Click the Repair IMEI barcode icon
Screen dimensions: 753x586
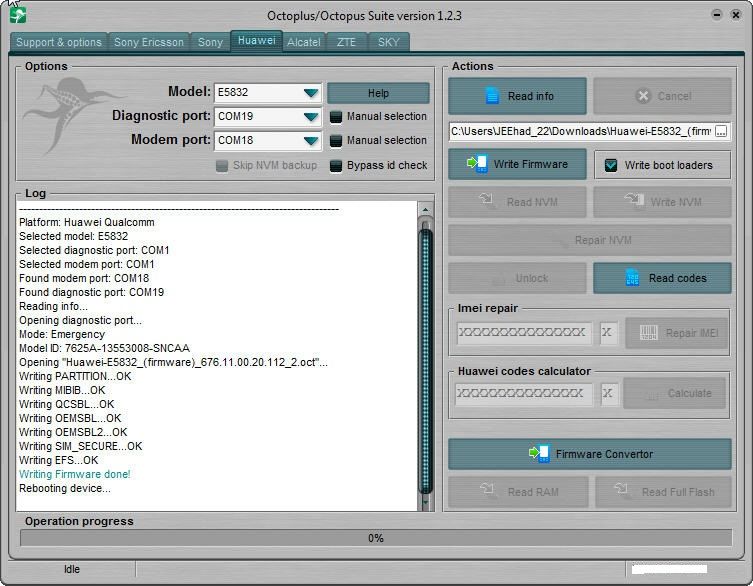click(x=649, y=332)
